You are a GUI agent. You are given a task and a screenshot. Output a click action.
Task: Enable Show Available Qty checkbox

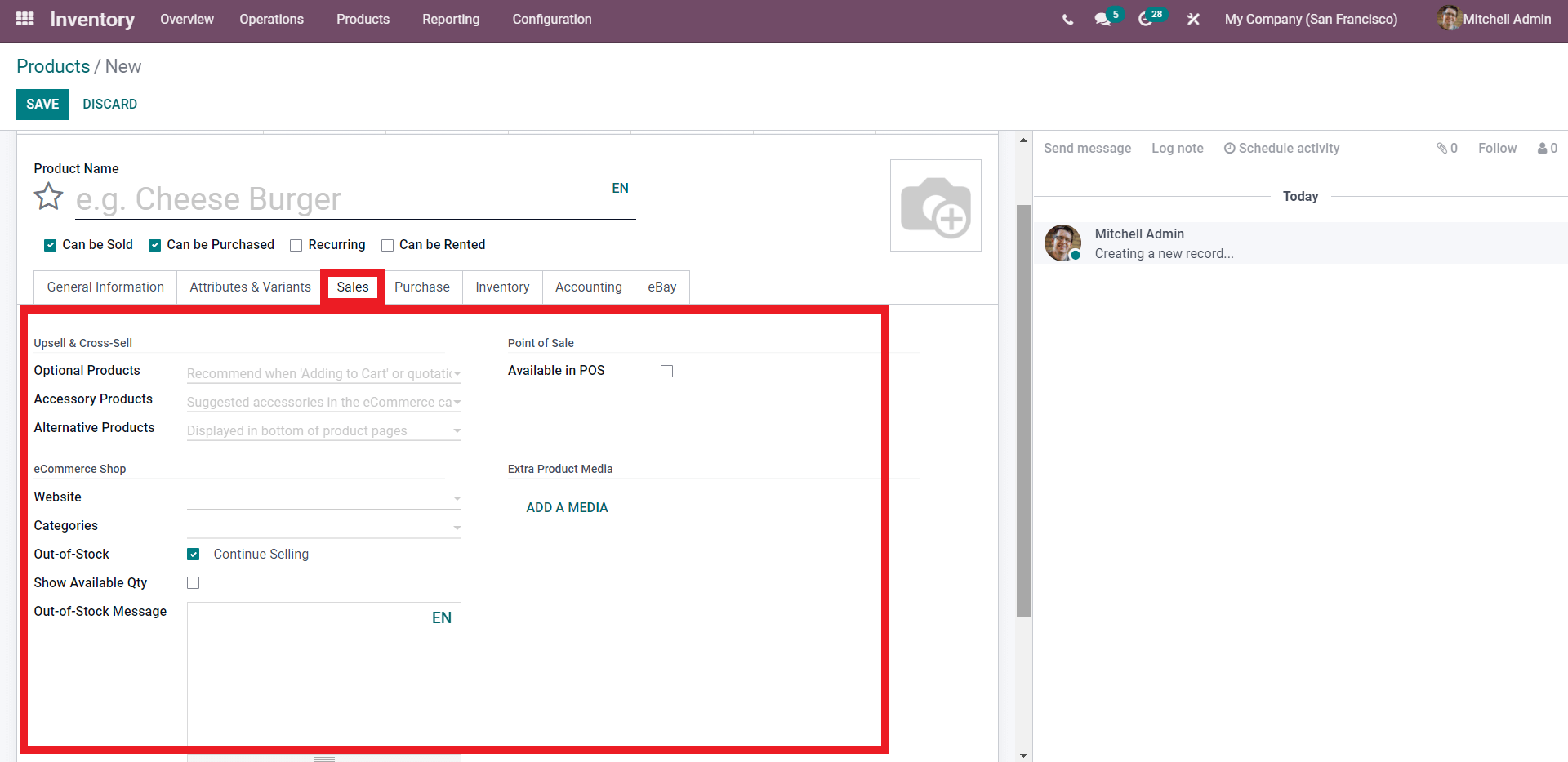pyautogui.click(x=194, y=583)
